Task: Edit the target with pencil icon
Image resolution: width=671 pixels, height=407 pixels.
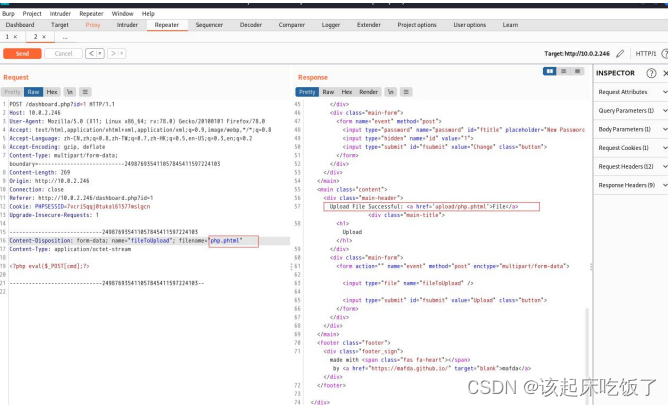Action: tap(620, 53)
